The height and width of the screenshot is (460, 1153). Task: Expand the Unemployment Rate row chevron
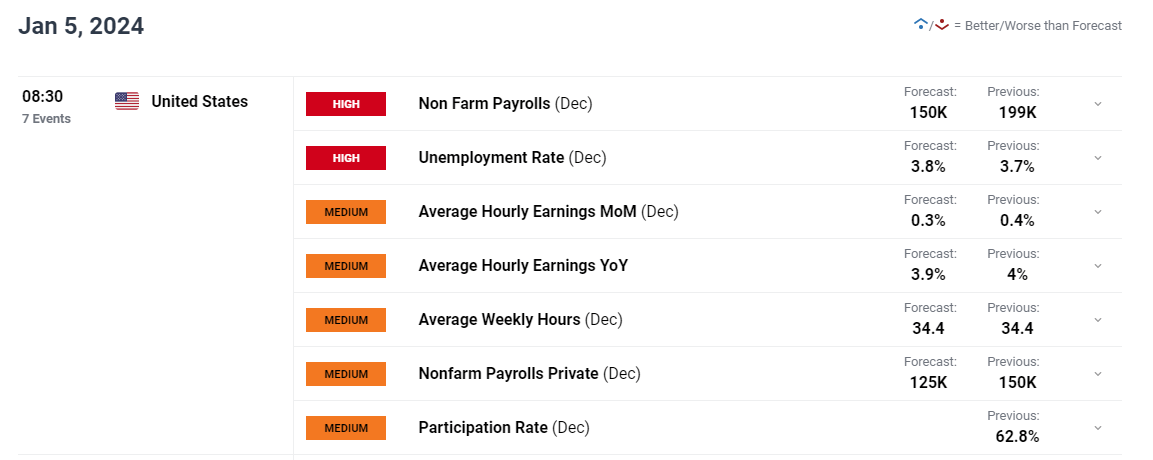coord(1097,158)
